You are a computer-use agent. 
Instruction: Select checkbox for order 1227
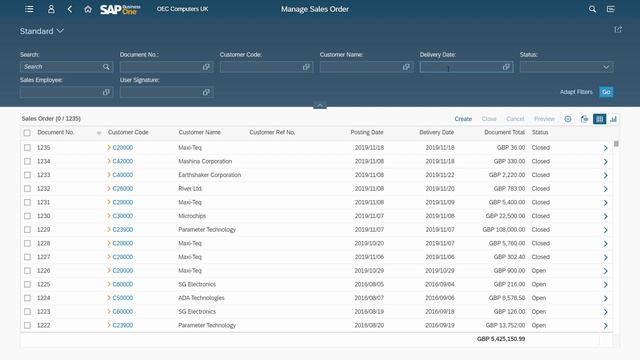(27, 257)
